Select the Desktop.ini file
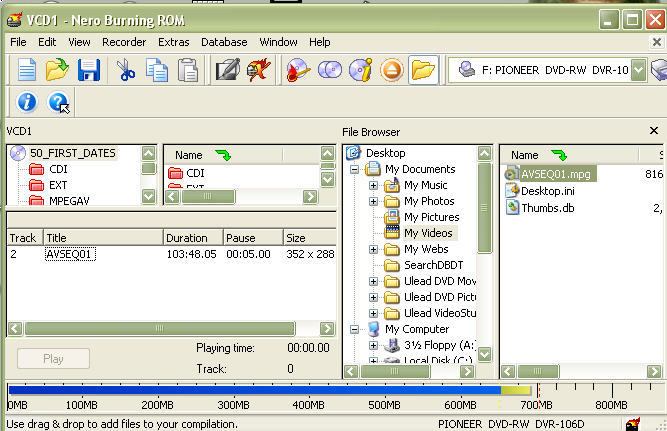Screen dimensions: 667x431 click(x=548, y=191)
